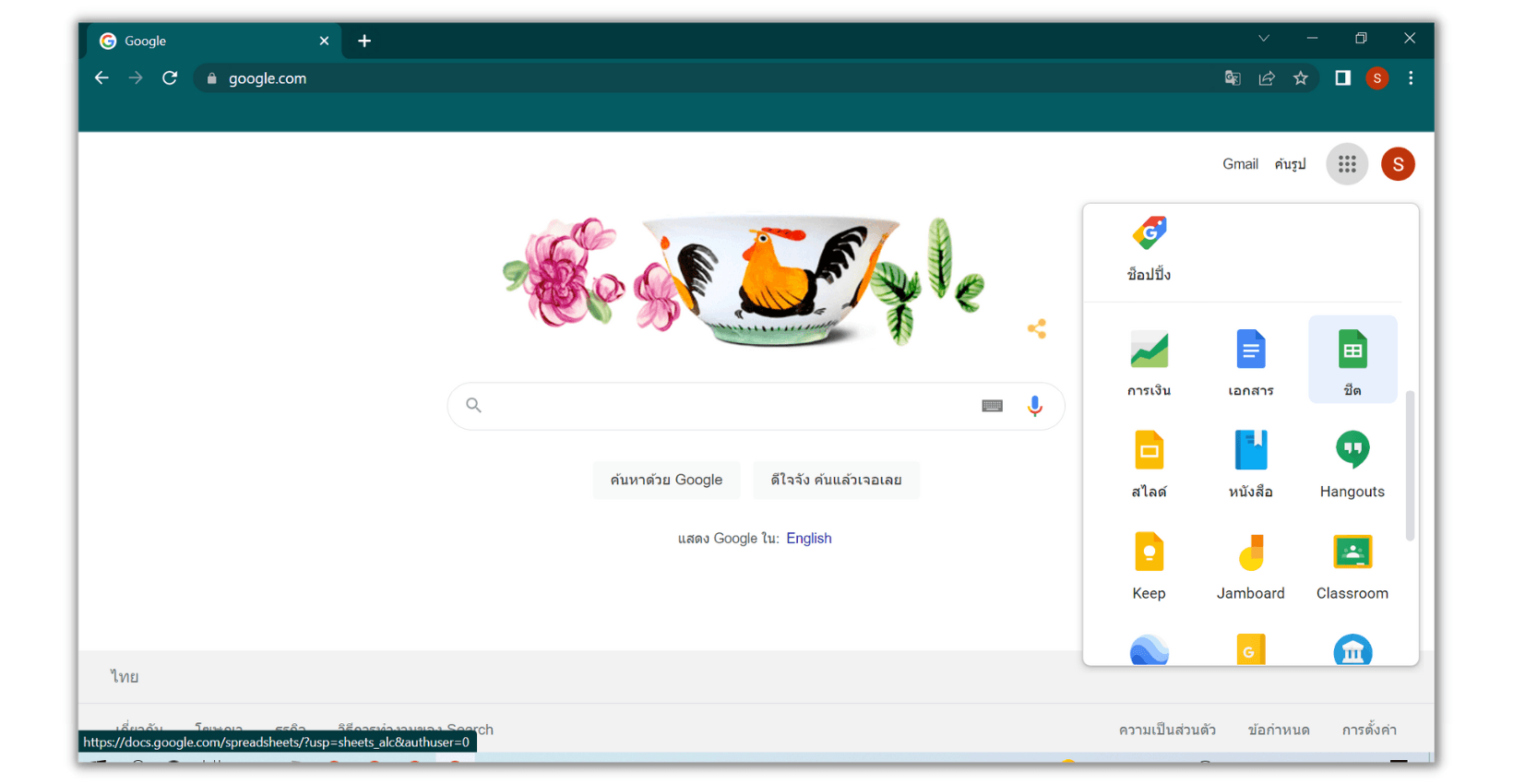Image resolution: width=1513 pixels, height=784 pixels.
Task: Click the apps panel scrollbar
Action: (x=1410, y=466)
